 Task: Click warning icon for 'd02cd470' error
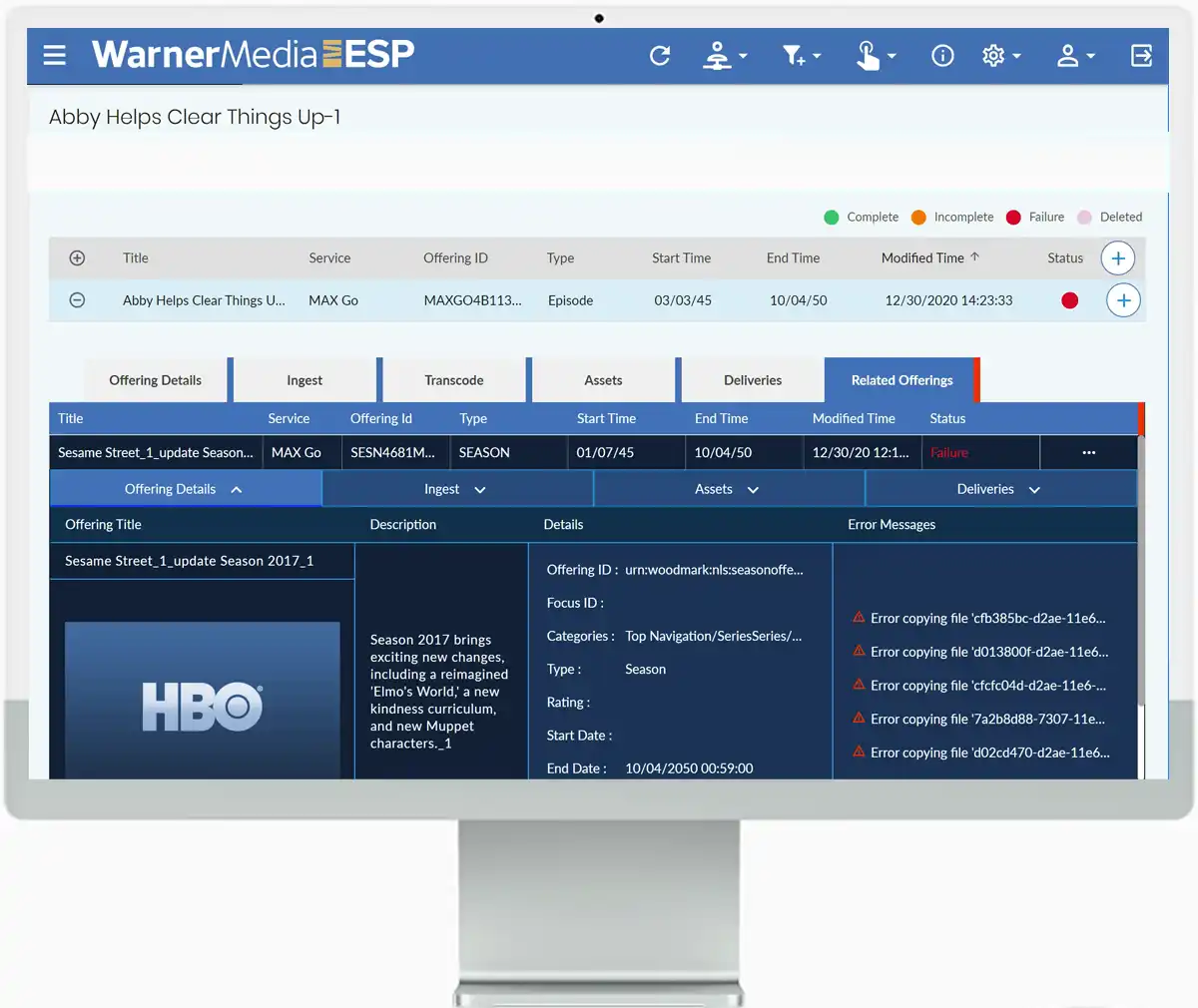pos(859,753)
